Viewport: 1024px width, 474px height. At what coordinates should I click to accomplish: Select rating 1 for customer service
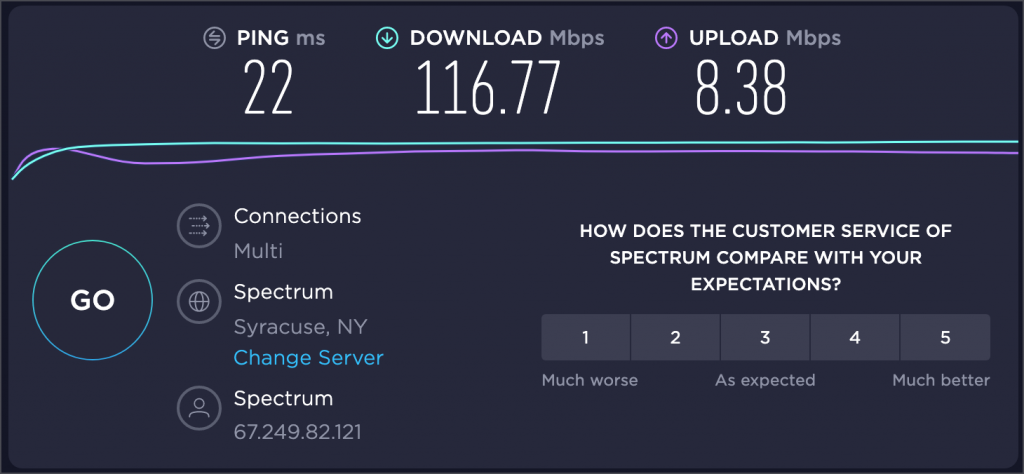pyautogui.click(x=586, y=338)
